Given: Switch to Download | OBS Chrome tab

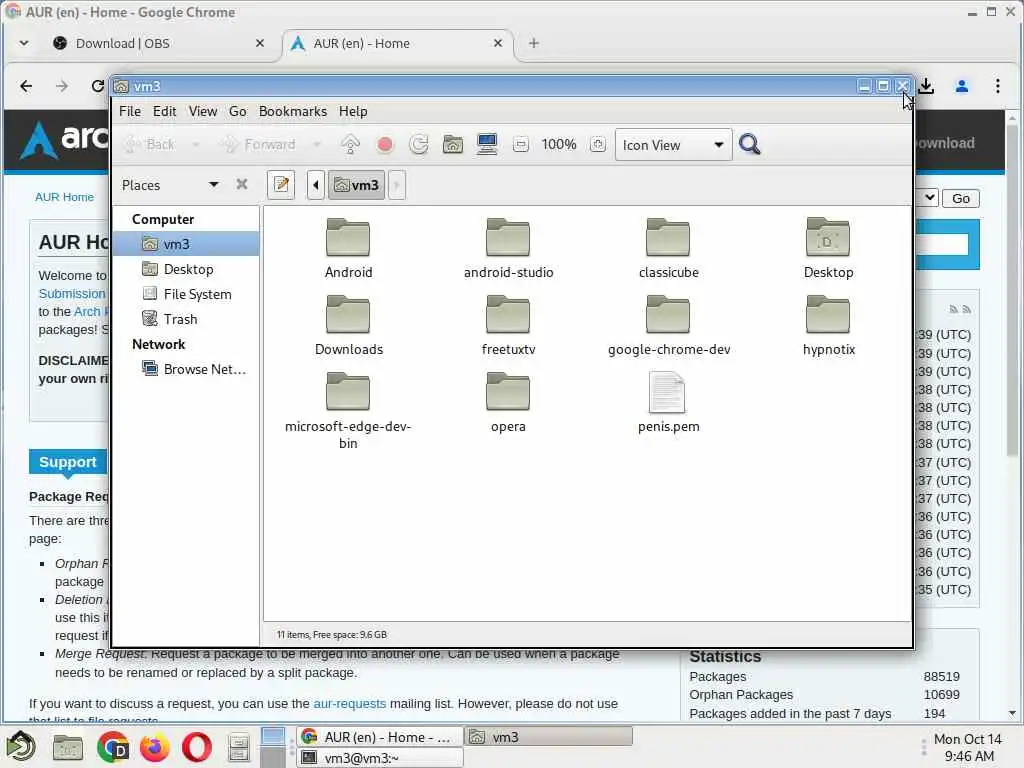Looking at the screenshot, I should pos(159,43).
